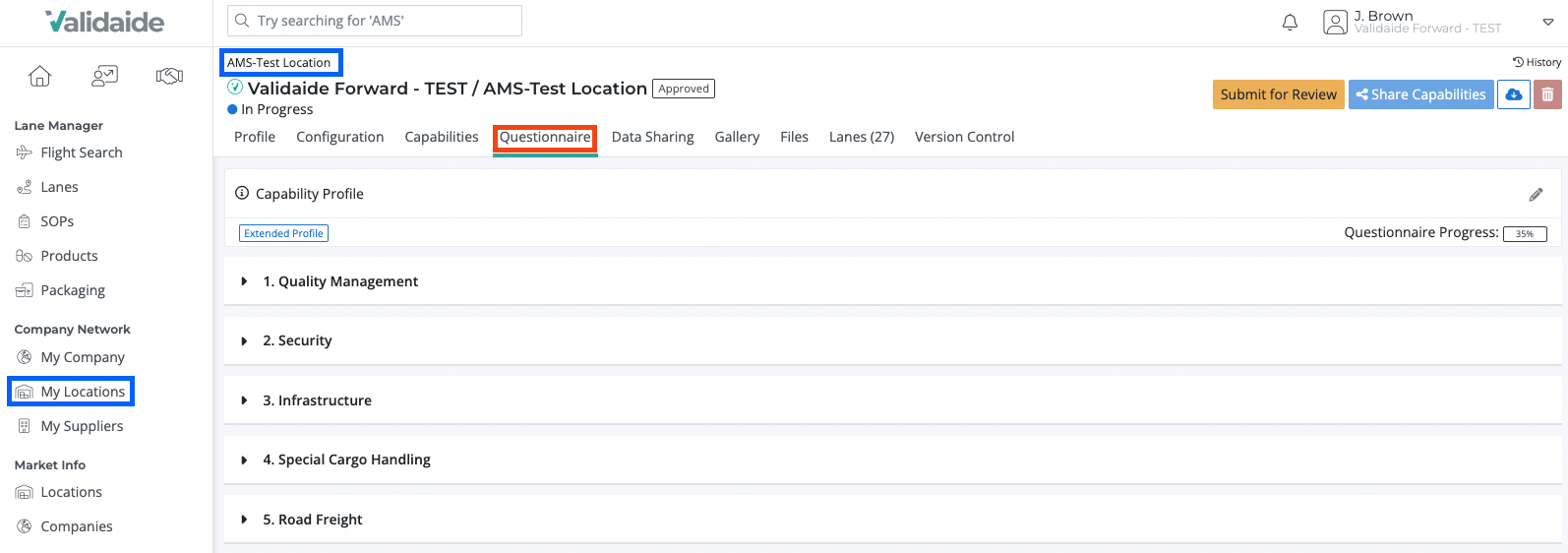
Task: Open the History link
Action: (x=1537, y=62)
